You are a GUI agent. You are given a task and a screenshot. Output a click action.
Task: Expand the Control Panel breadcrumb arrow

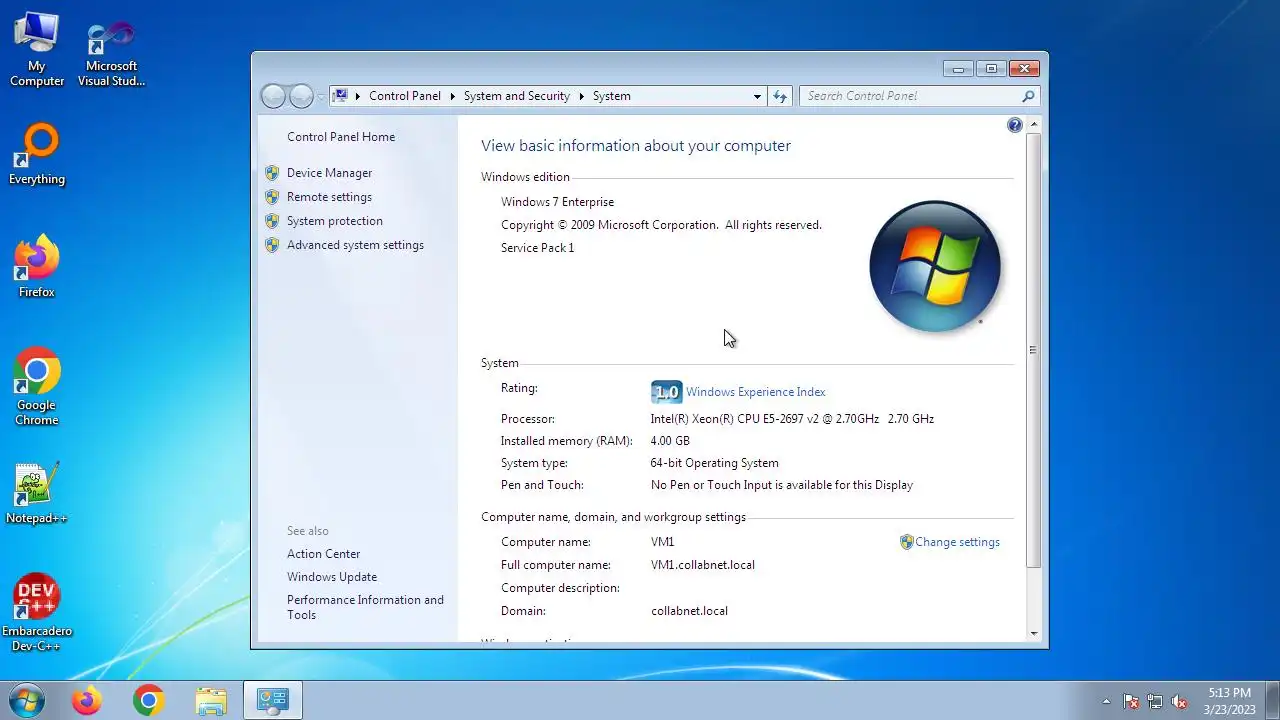pos(452,96)
